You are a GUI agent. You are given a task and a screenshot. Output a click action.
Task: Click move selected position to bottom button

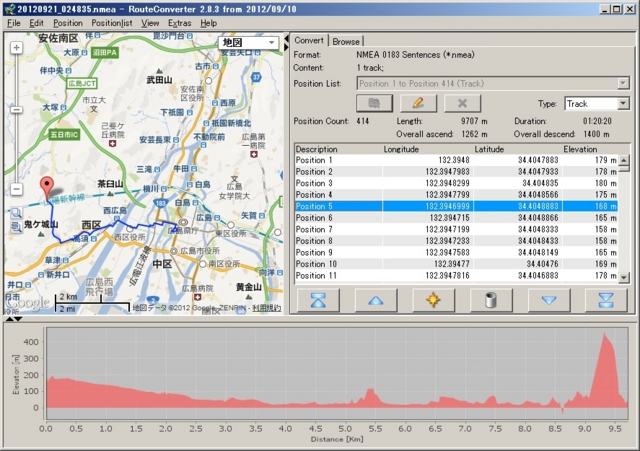(606, 300)
